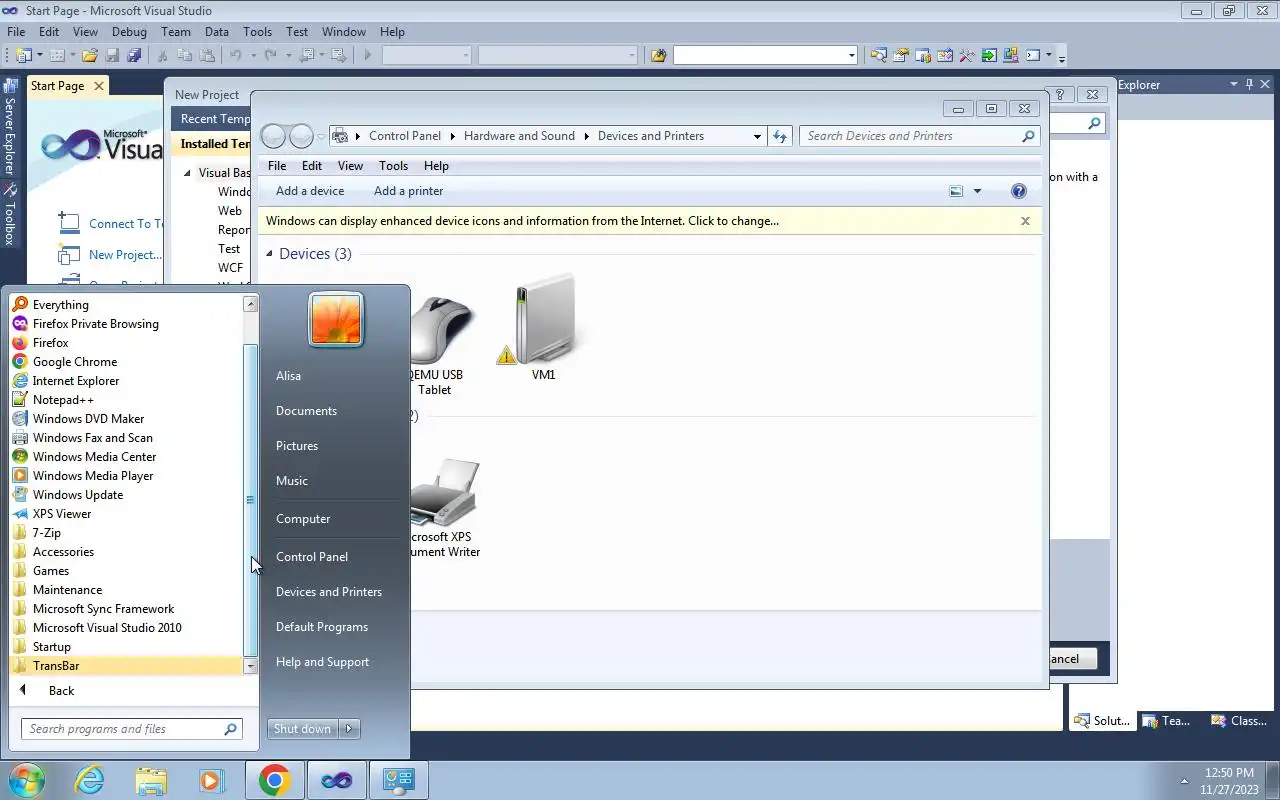Screen dimensions: 1280x800
Task: Click refresh button beside address bar
Action: (x=780, y=136)
